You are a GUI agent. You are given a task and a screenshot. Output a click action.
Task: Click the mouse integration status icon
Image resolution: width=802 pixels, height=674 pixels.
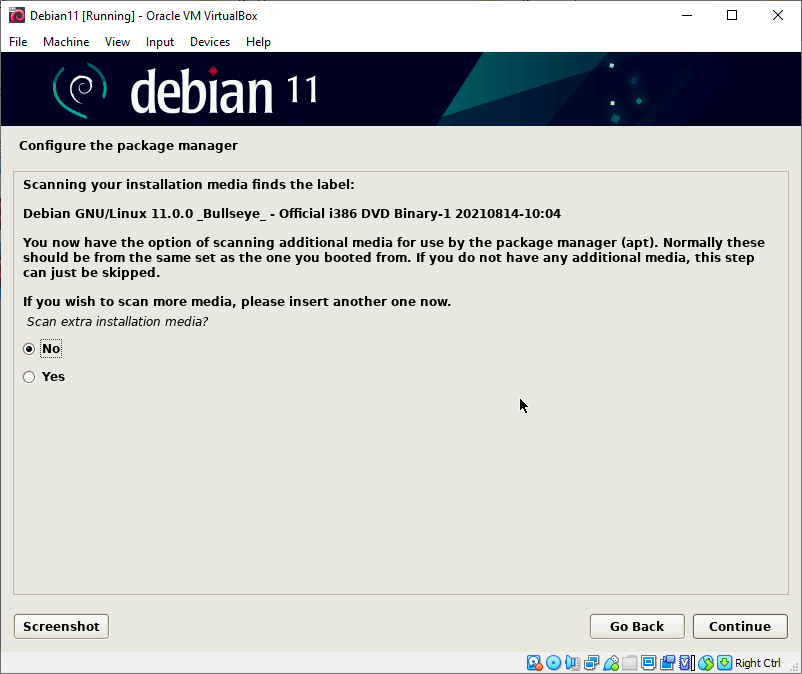(706, 663)
